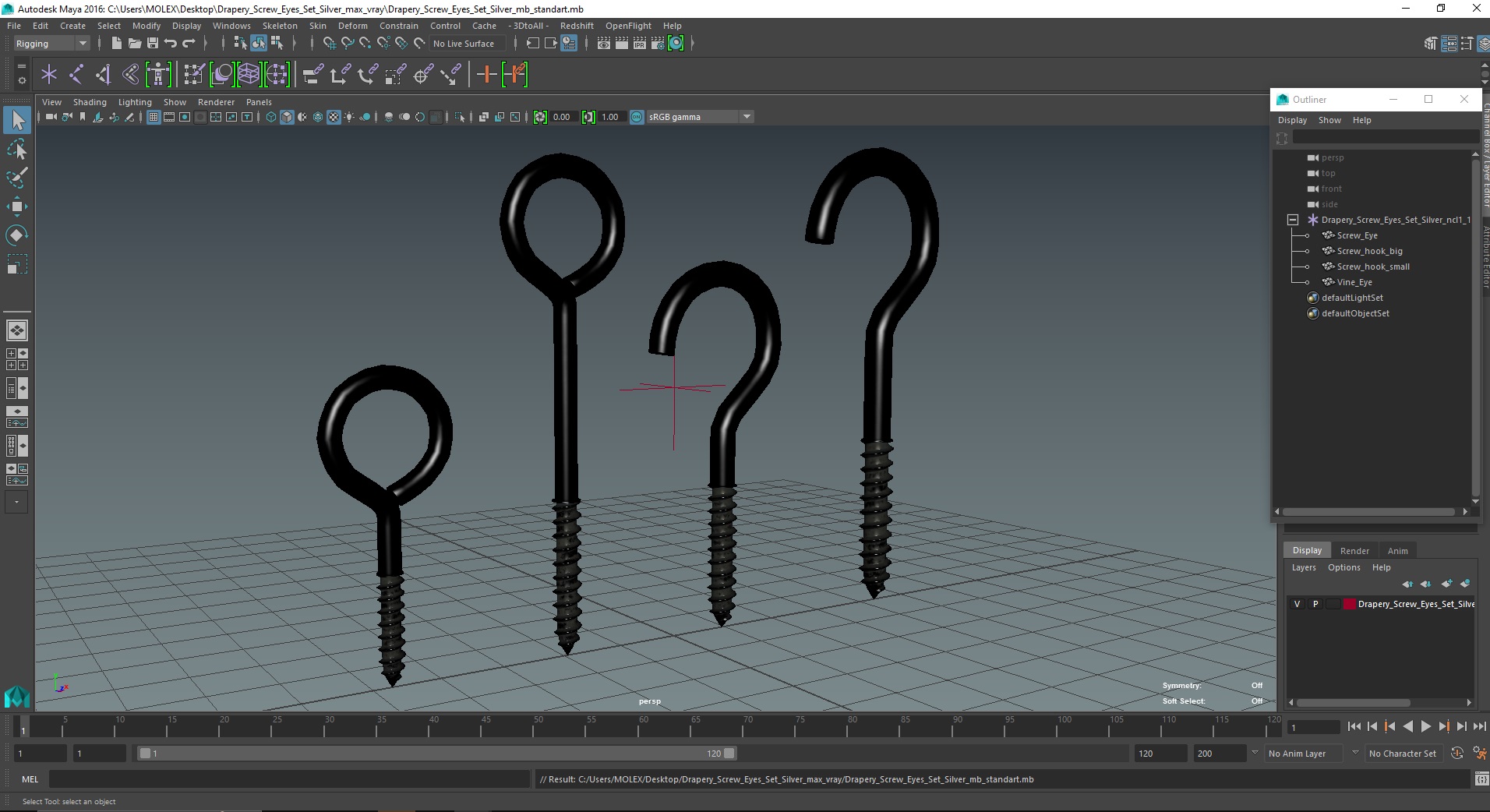Switch to the Anim layer tab
1490x812 pixels.
click(1397, 550)
